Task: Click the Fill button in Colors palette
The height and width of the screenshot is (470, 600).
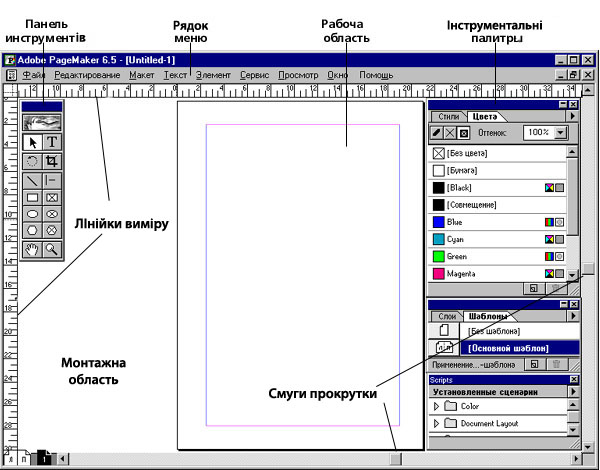Action: (450, 133)
